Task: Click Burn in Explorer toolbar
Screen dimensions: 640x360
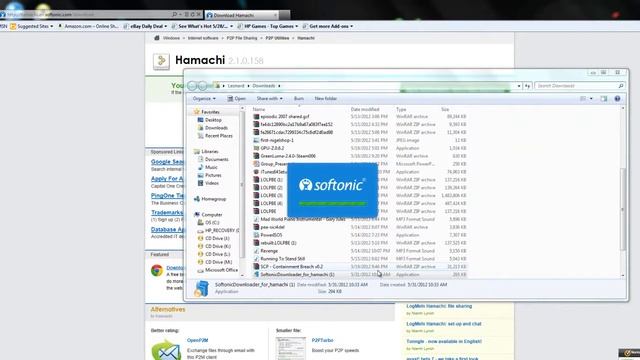Action: coord(299,98)
